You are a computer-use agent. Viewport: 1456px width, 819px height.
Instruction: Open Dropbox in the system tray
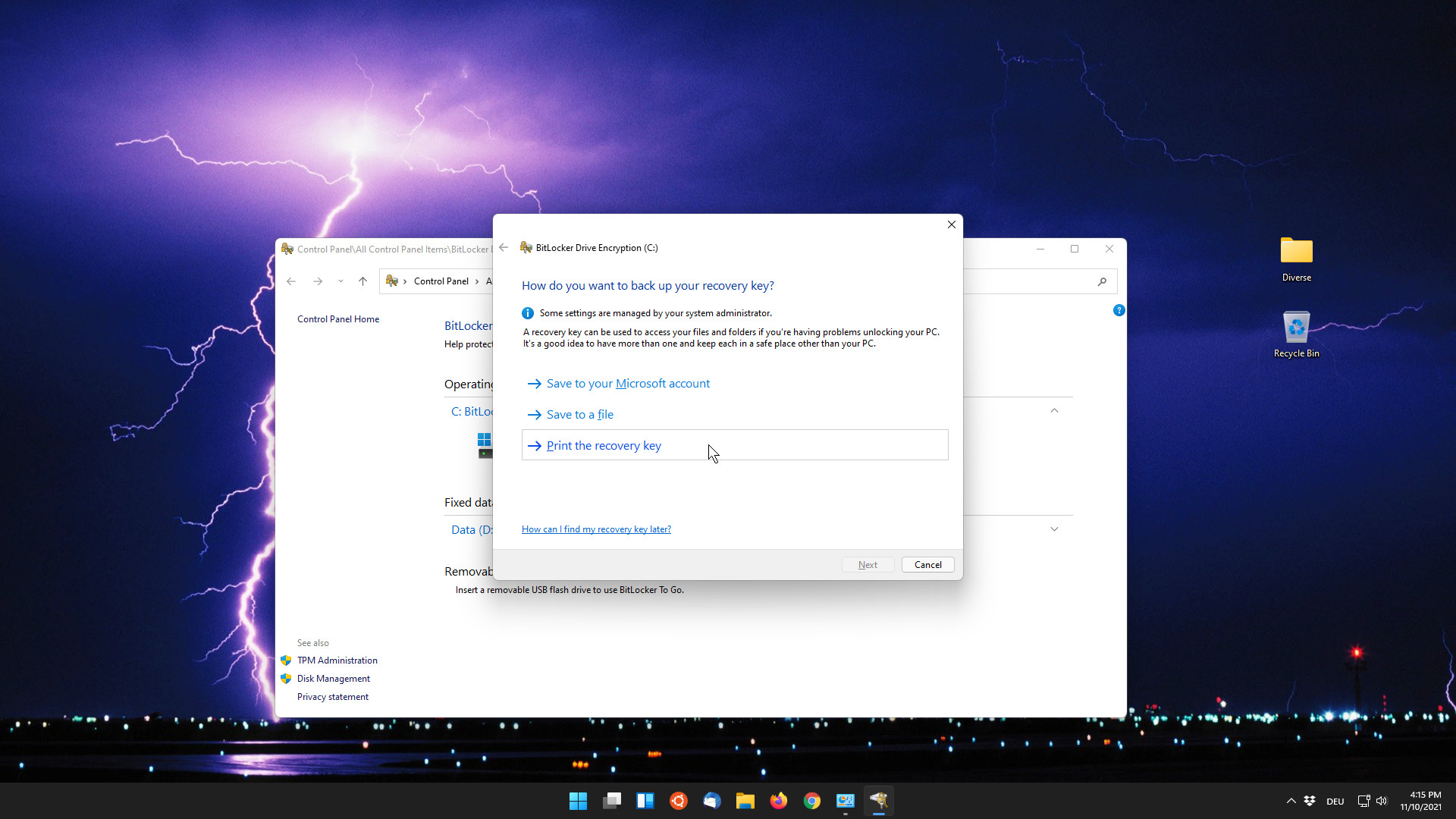[1310, 801]
